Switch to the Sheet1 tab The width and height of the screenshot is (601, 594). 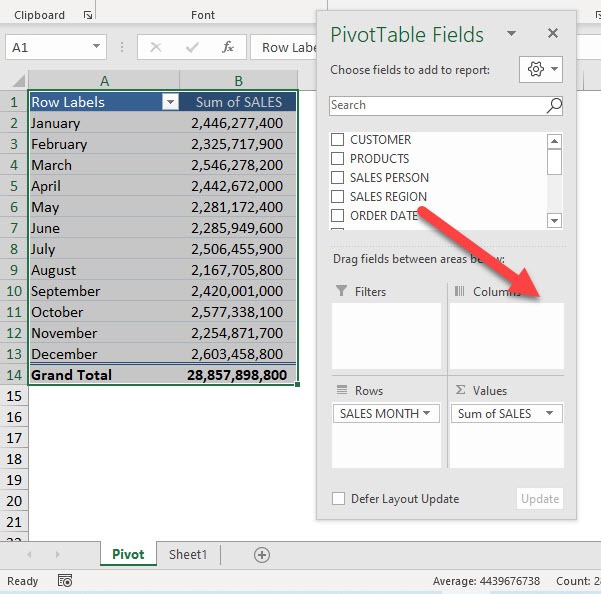(188, 554)
